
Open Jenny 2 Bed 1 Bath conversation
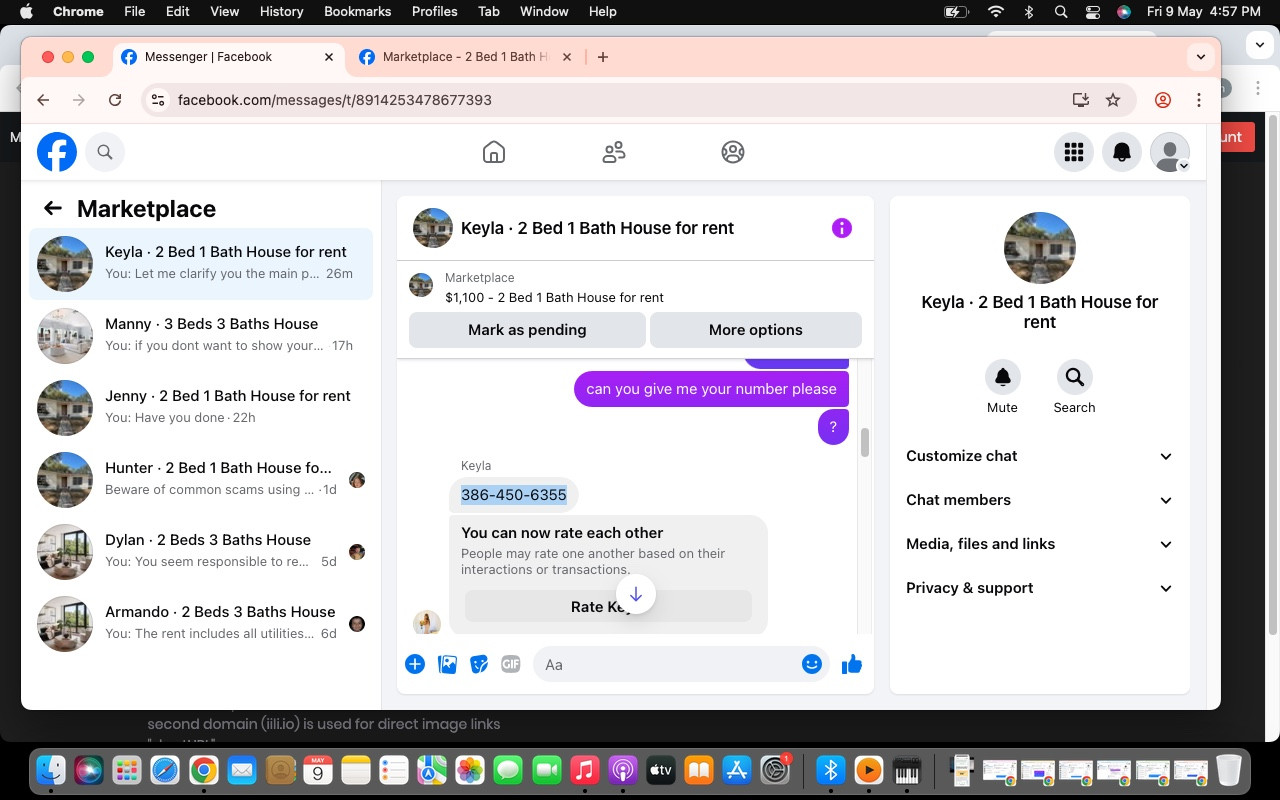201,408
